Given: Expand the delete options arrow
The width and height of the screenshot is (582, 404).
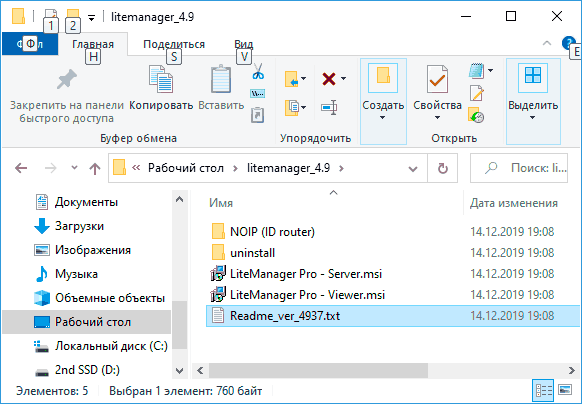Looking at the screenshot, I should click(x=343, y=78).
